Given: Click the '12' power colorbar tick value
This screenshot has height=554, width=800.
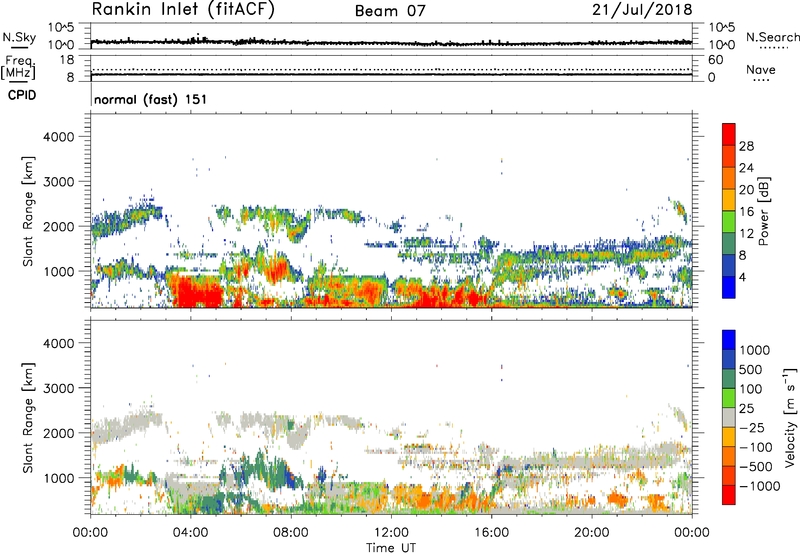Looking at the screenshot, I should pyautogui.click(x=746, y=233).
